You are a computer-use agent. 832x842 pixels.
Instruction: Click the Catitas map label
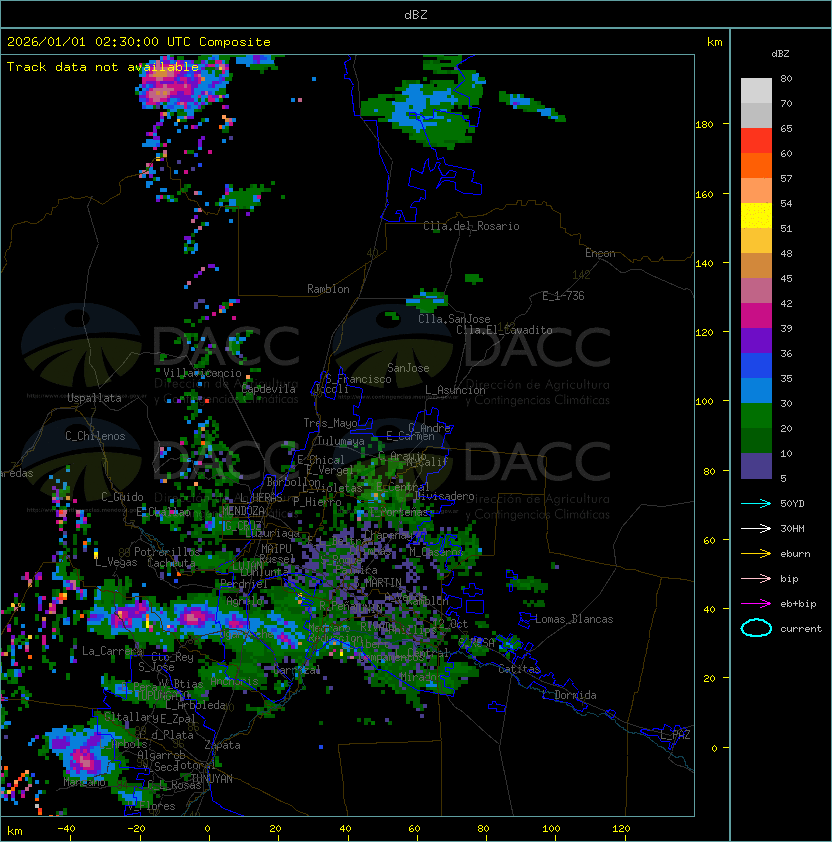[x=519, y=669]
